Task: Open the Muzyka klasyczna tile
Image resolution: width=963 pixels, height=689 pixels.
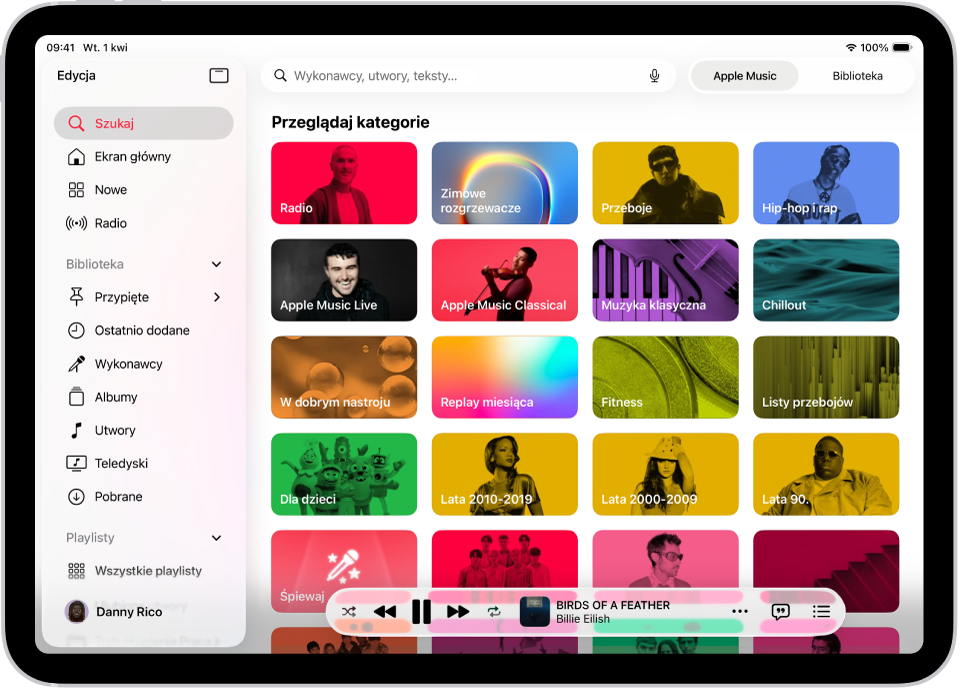Action: [666, 280]
